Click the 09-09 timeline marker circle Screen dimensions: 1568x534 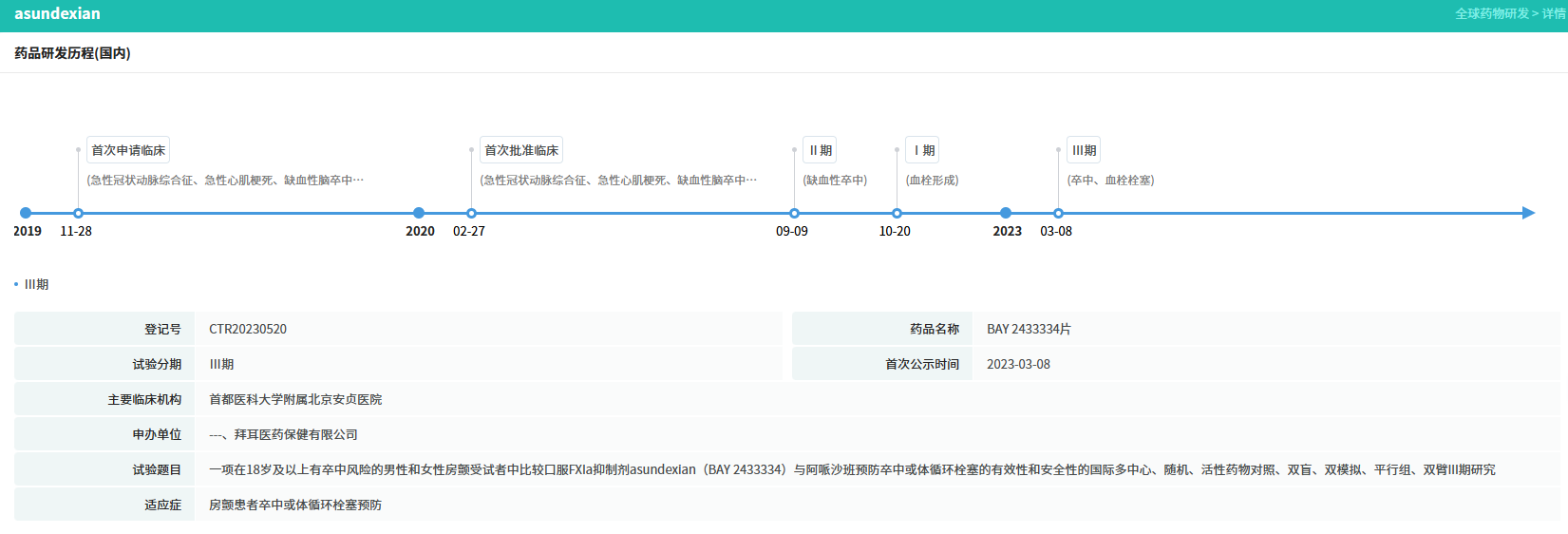tap(794, 214)
